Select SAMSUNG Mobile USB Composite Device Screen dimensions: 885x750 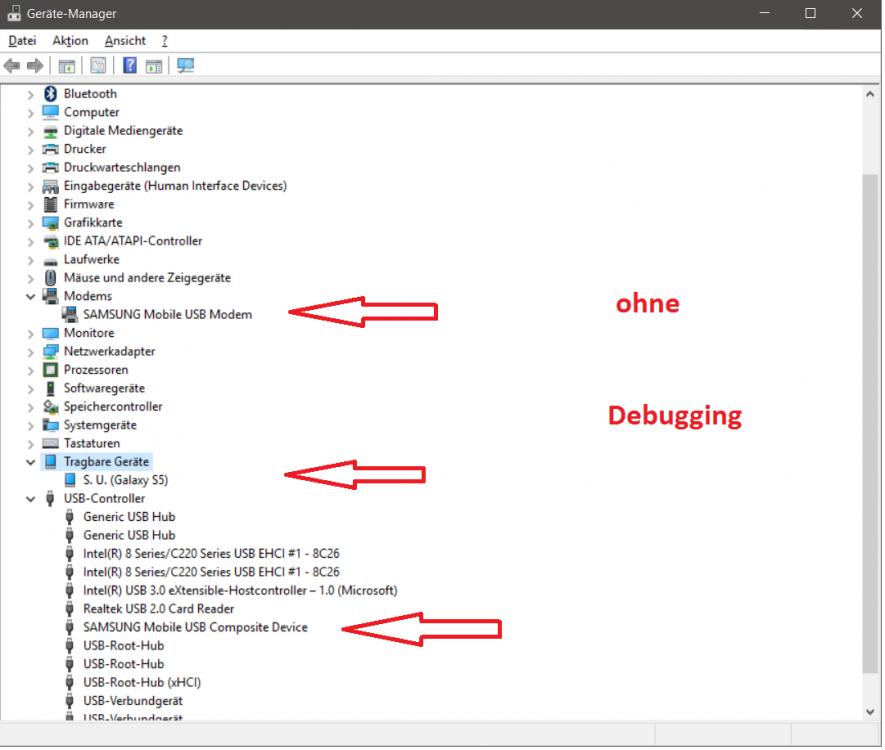(x=196, y=627)
